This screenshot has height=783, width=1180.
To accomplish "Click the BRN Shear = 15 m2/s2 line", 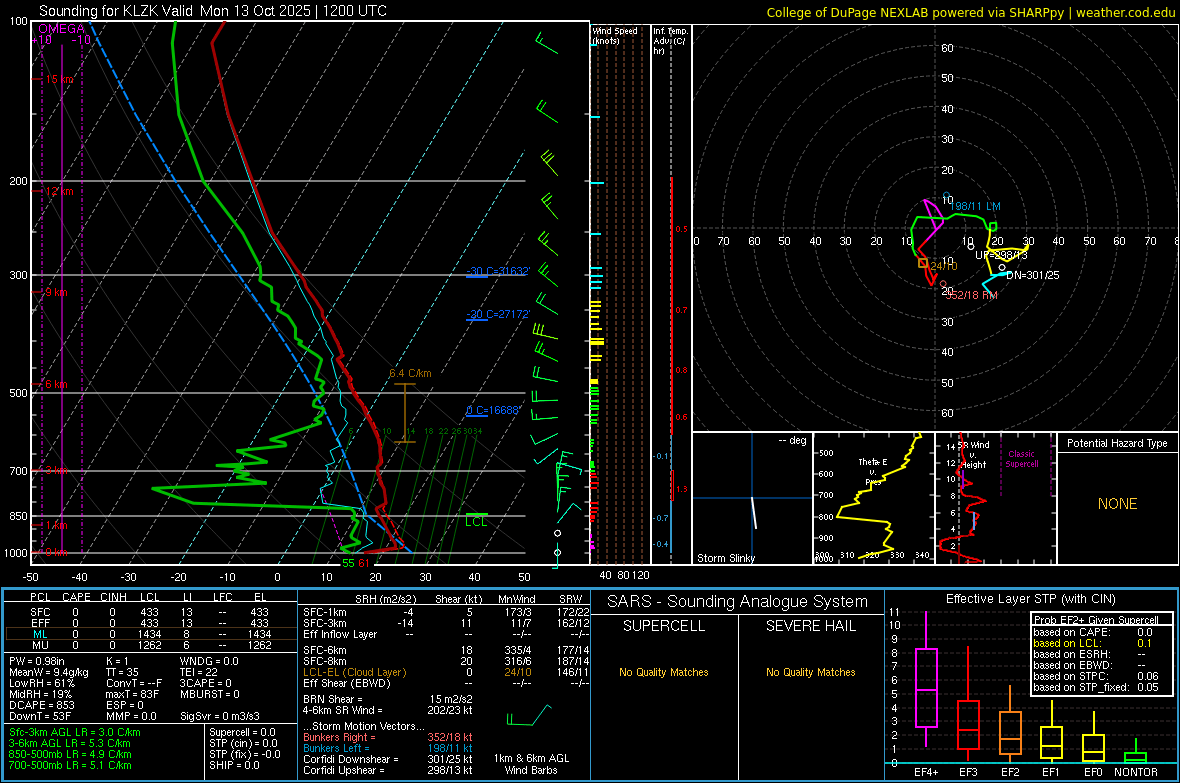I will [388, 699].
